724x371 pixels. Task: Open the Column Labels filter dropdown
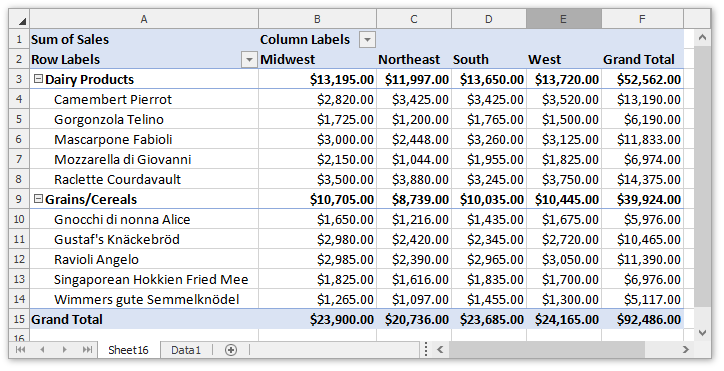[367, 40]
